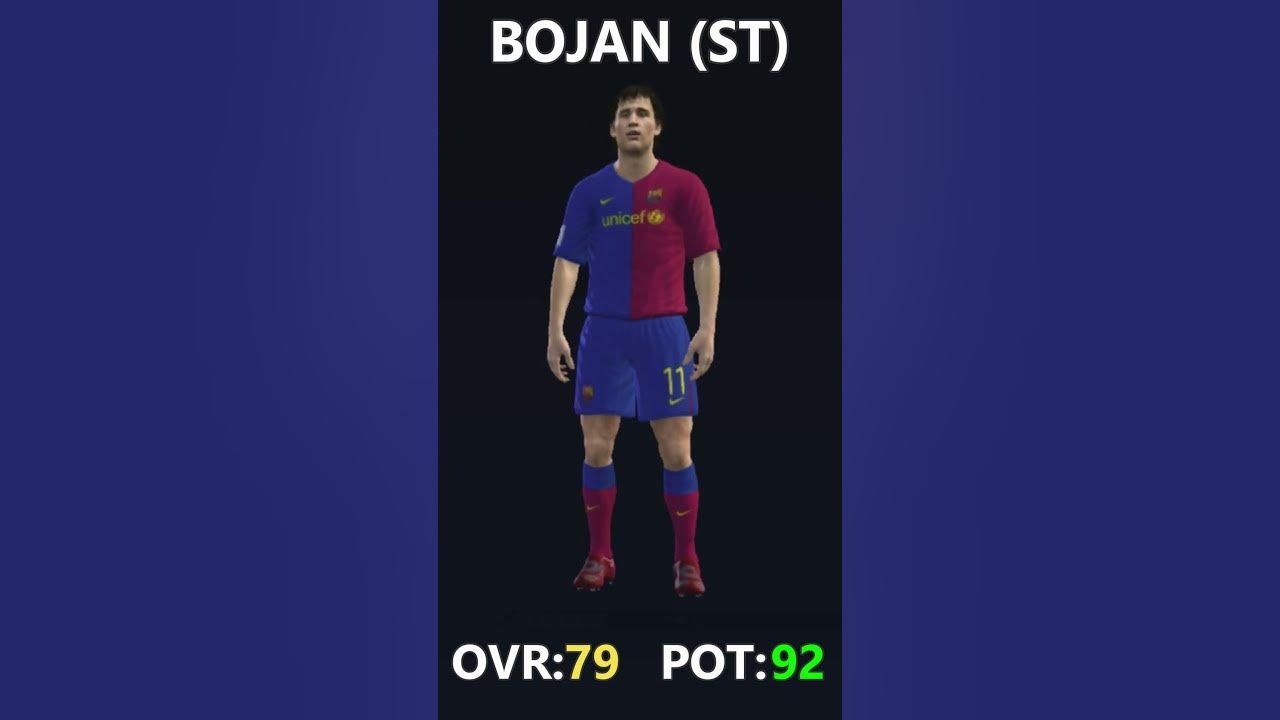1280x720 pixels.
Task: Click the Nike swoosh on the shirt
Action: (x=607, y=201)
